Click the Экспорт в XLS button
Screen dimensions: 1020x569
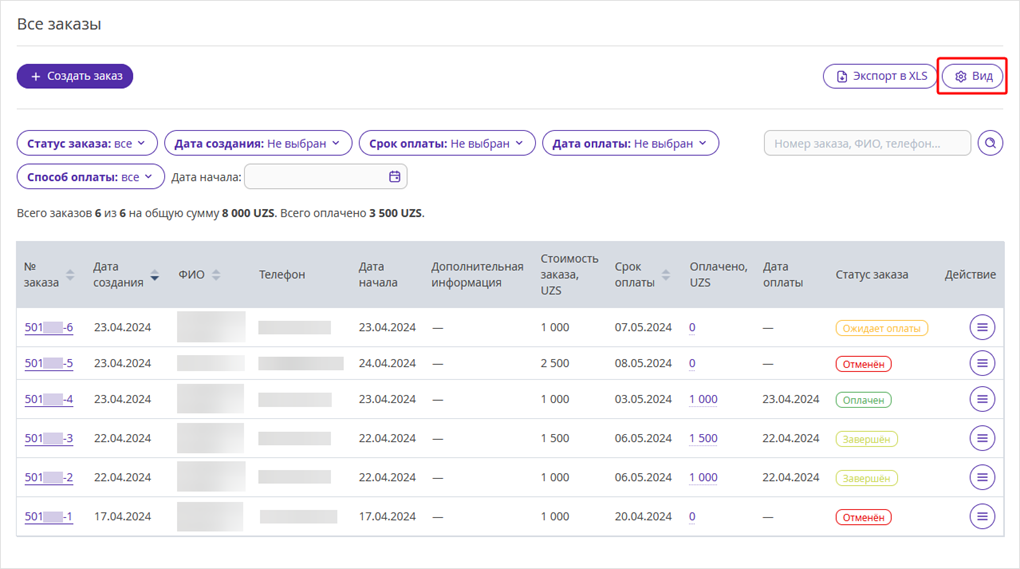880,76
